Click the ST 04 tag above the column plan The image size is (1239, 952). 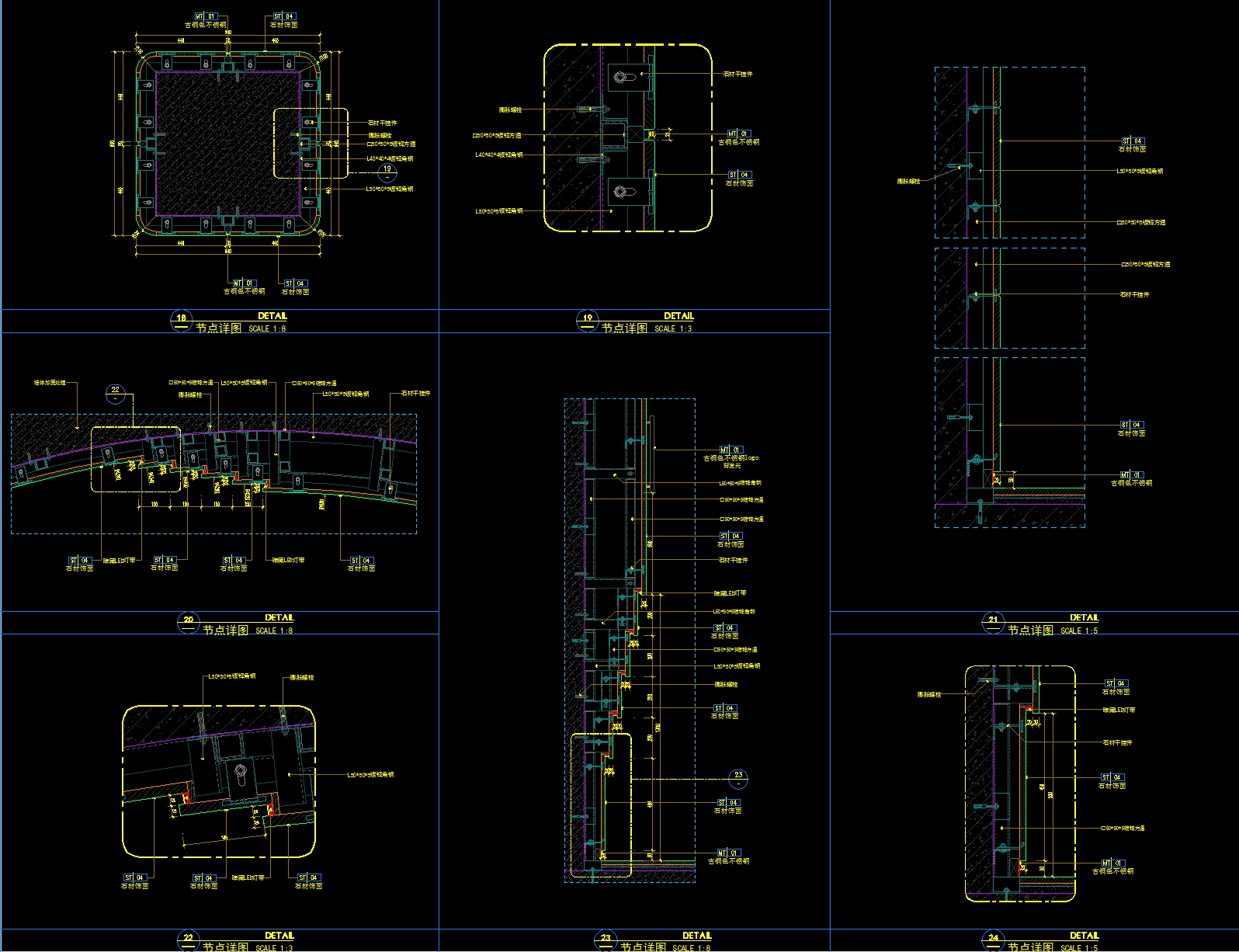pos(284,16)
